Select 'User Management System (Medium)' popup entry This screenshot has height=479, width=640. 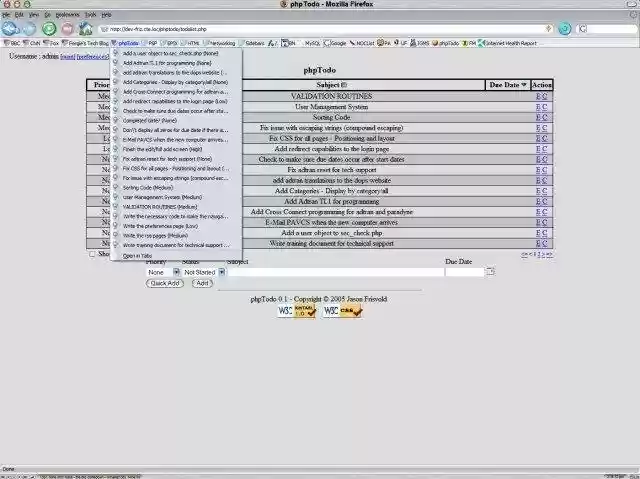[x=176, y=197]
